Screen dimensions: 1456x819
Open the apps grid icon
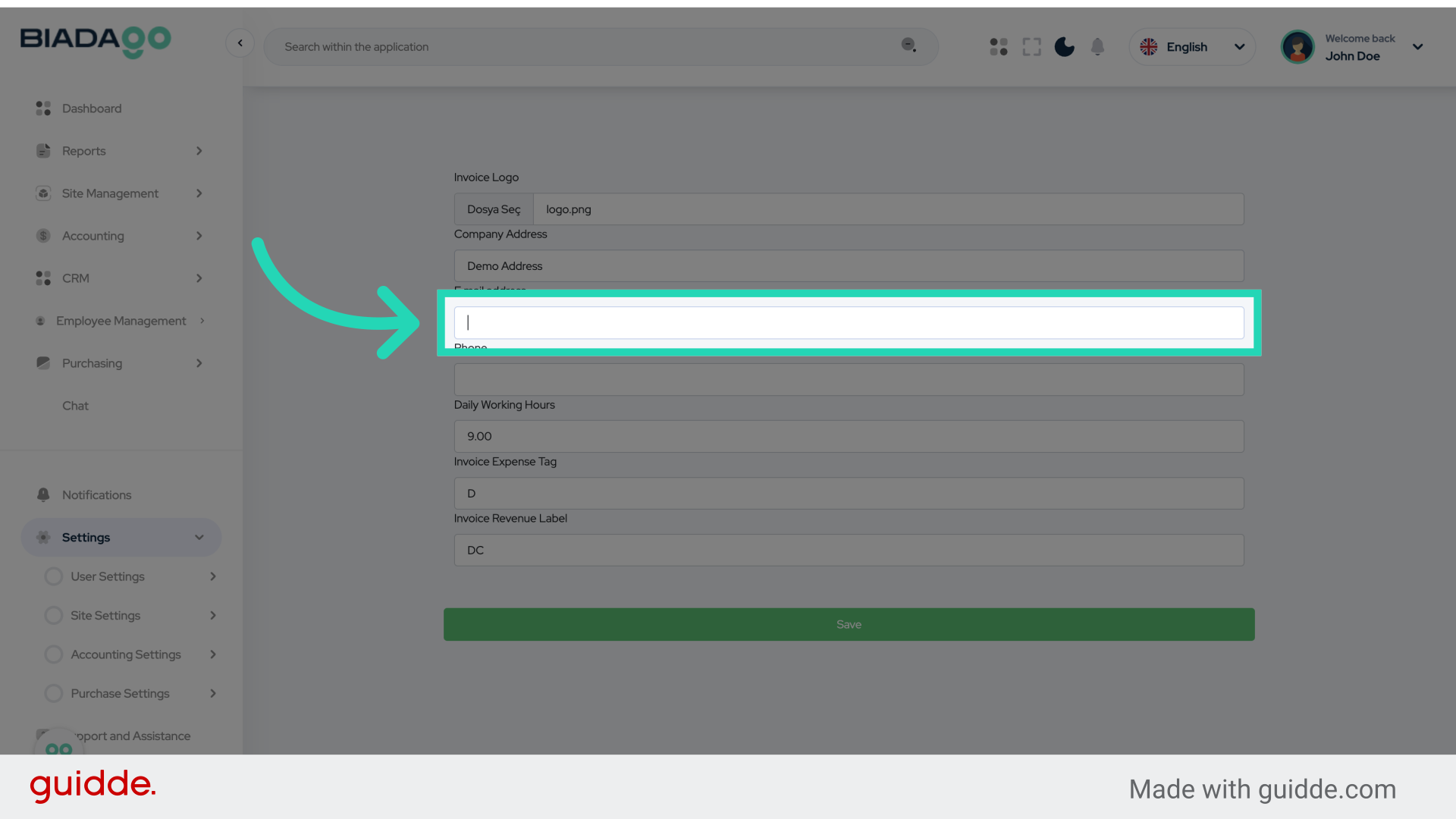[999, 47]
